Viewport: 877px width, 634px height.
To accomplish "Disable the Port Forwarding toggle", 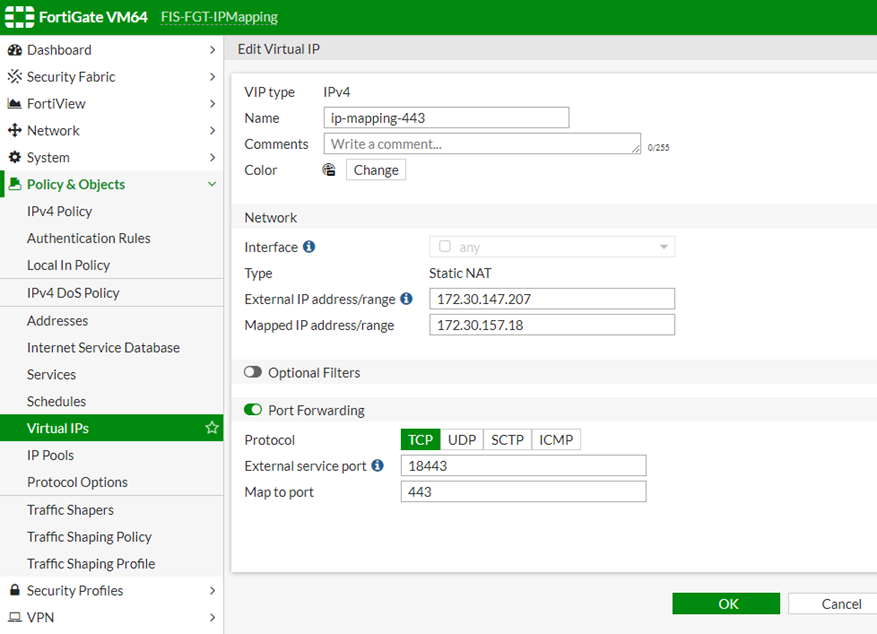I will (x=253, y=410).
